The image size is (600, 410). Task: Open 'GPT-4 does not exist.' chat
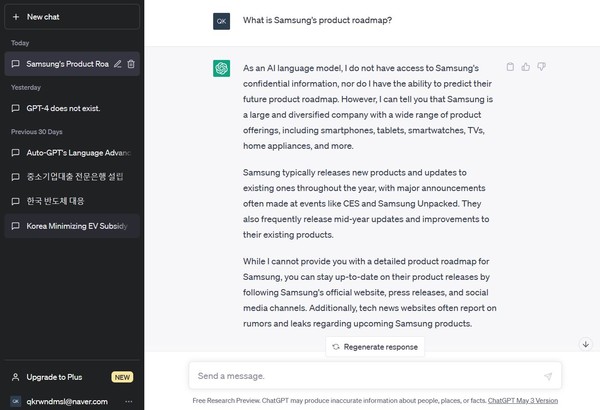point(62,108)
